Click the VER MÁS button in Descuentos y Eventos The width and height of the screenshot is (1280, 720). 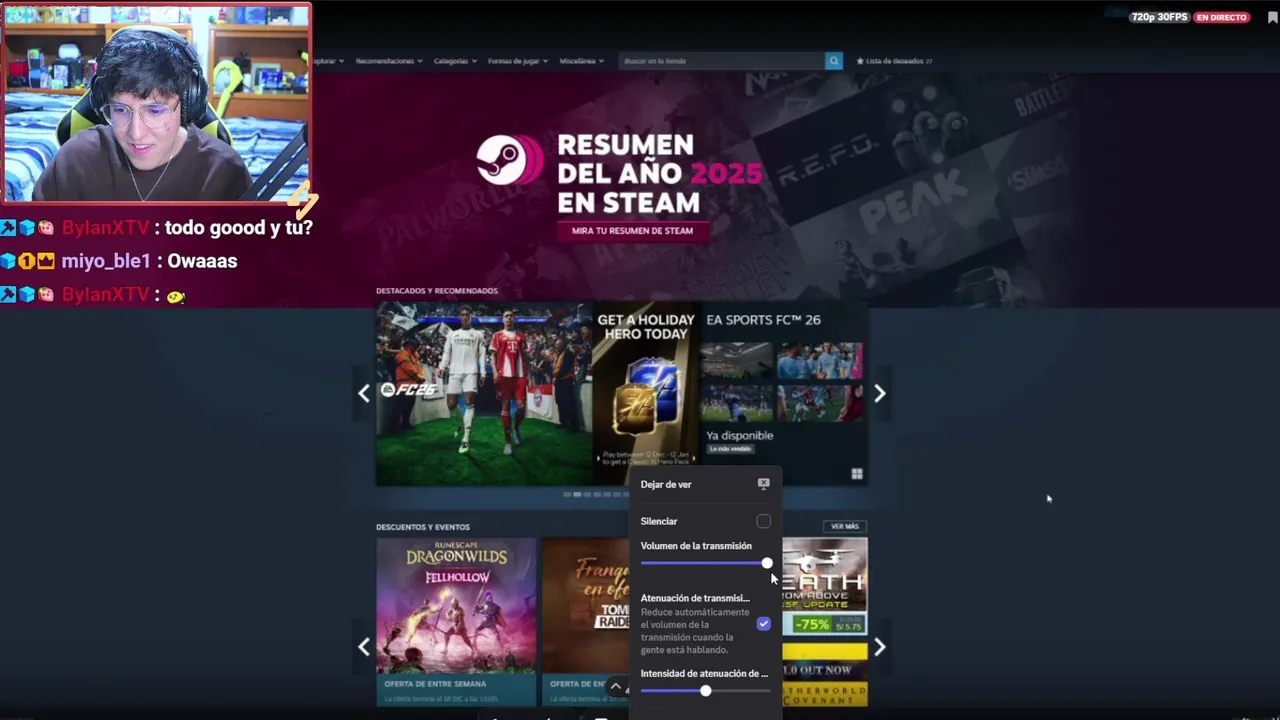point(845,526)
